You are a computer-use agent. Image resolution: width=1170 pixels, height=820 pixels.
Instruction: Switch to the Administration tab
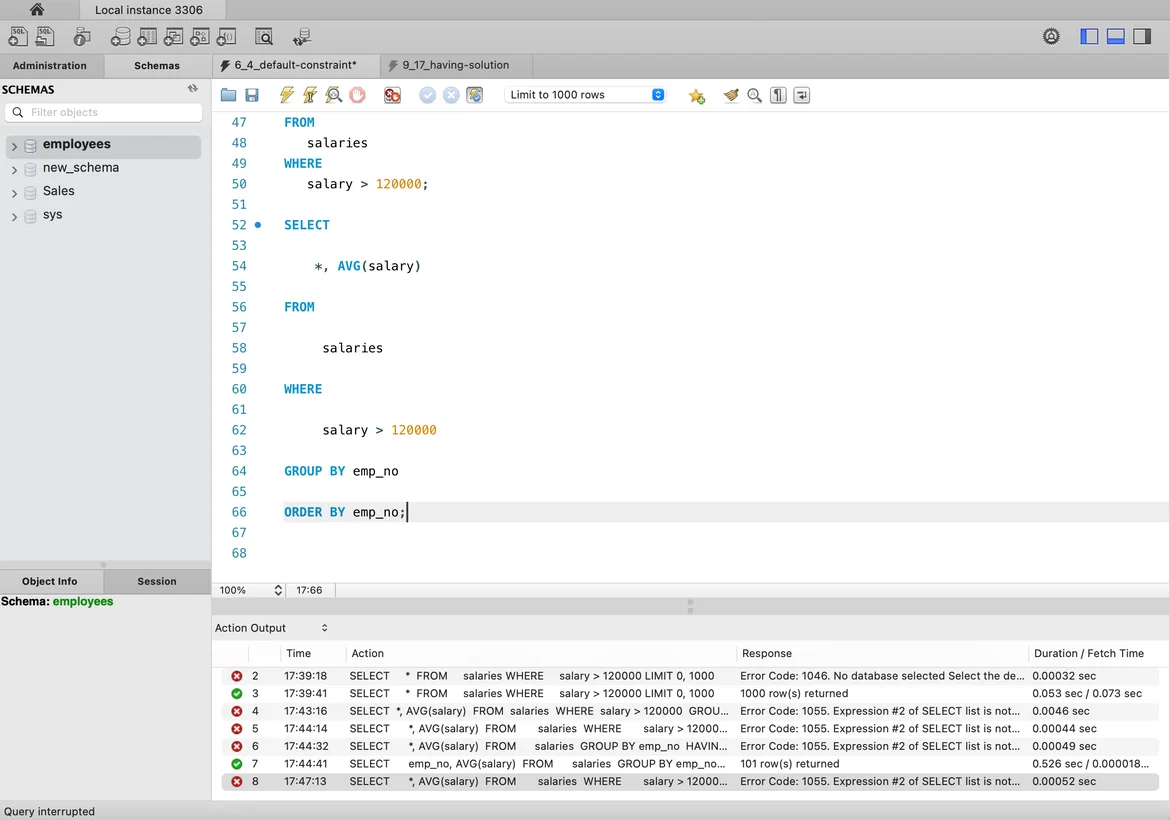point(50,66)
